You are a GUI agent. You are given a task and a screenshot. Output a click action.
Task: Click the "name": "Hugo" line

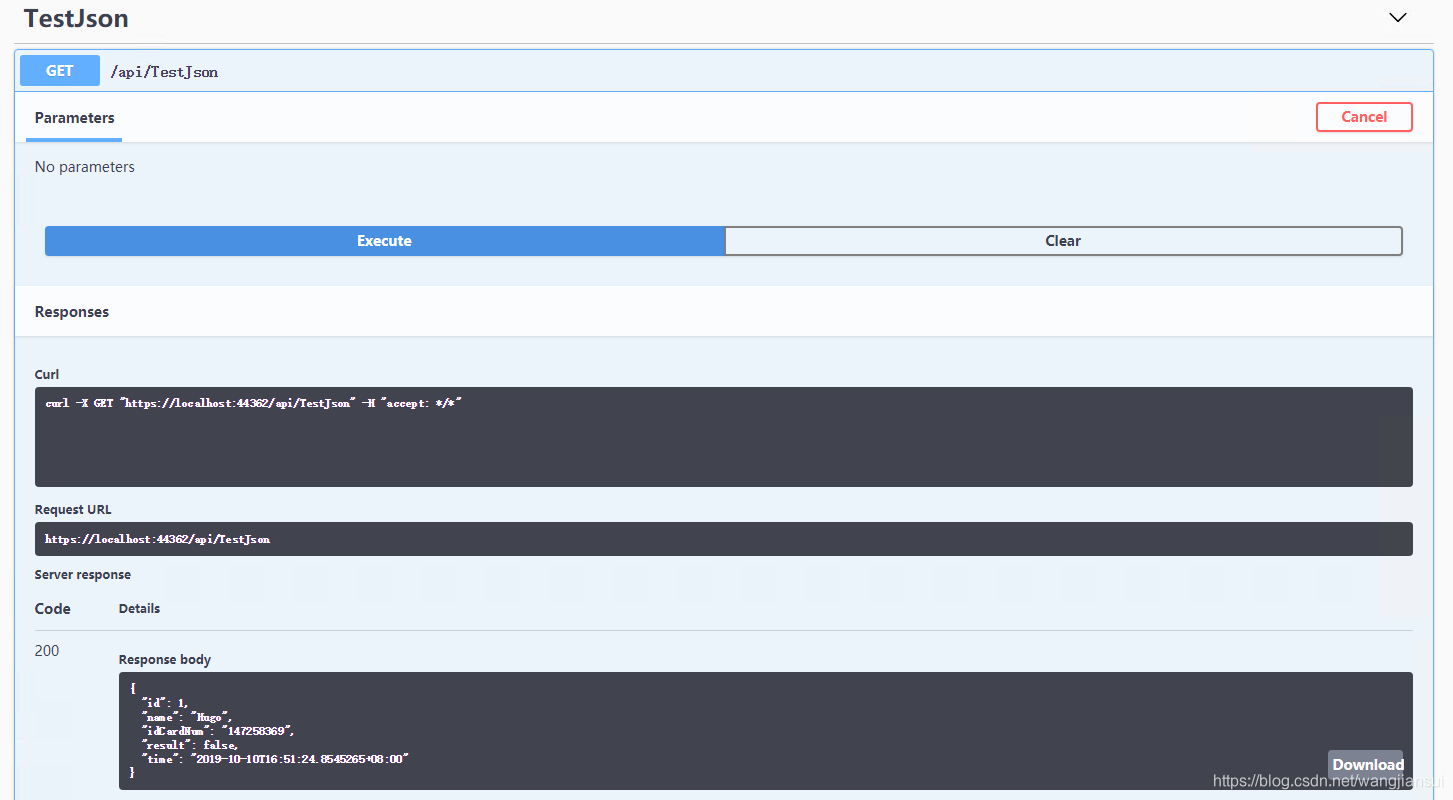click(187, 717)
